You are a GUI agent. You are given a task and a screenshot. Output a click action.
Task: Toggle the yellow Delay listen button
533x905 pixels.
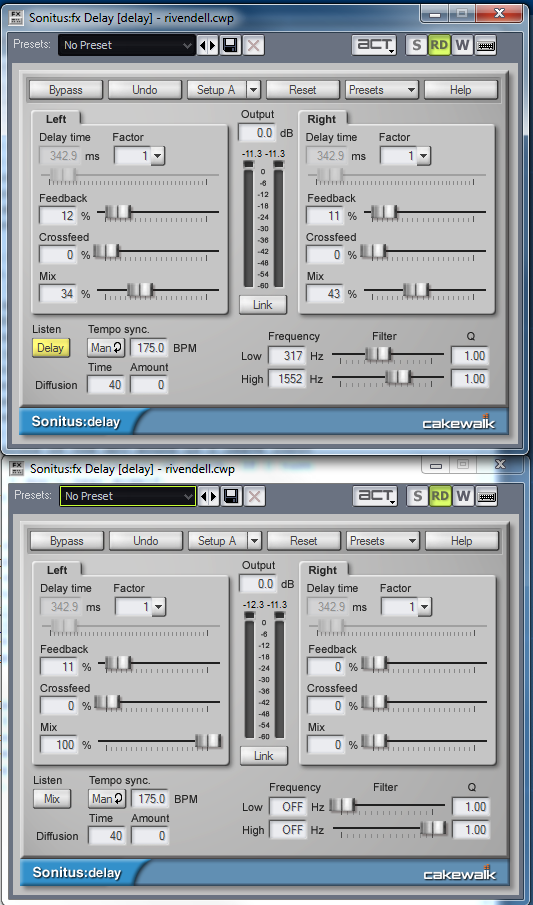(x=51, y=348)
